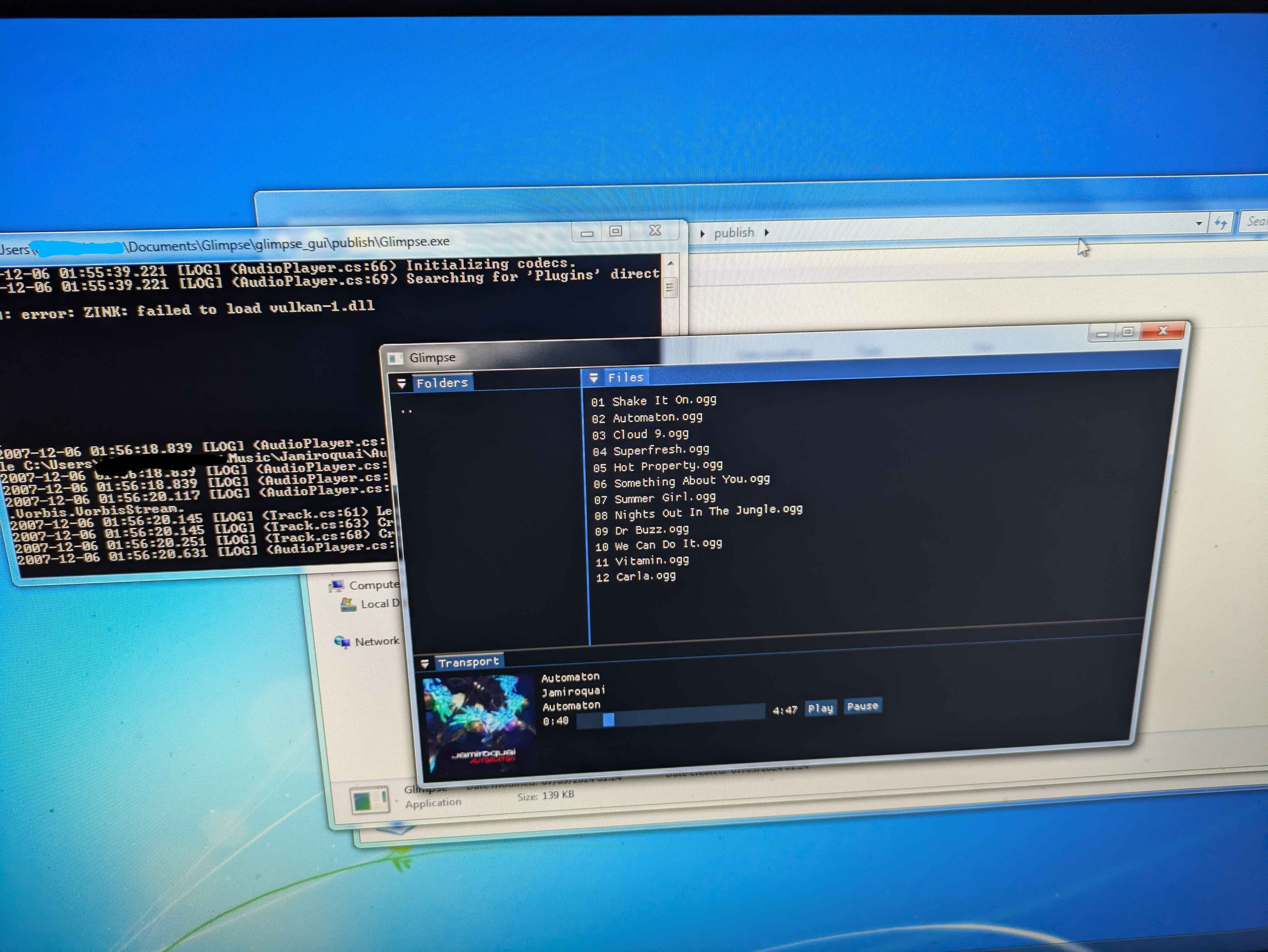Click the Network icon in sidebar
The height and width of the screenshot is (952, 1268).
point(342,641)
